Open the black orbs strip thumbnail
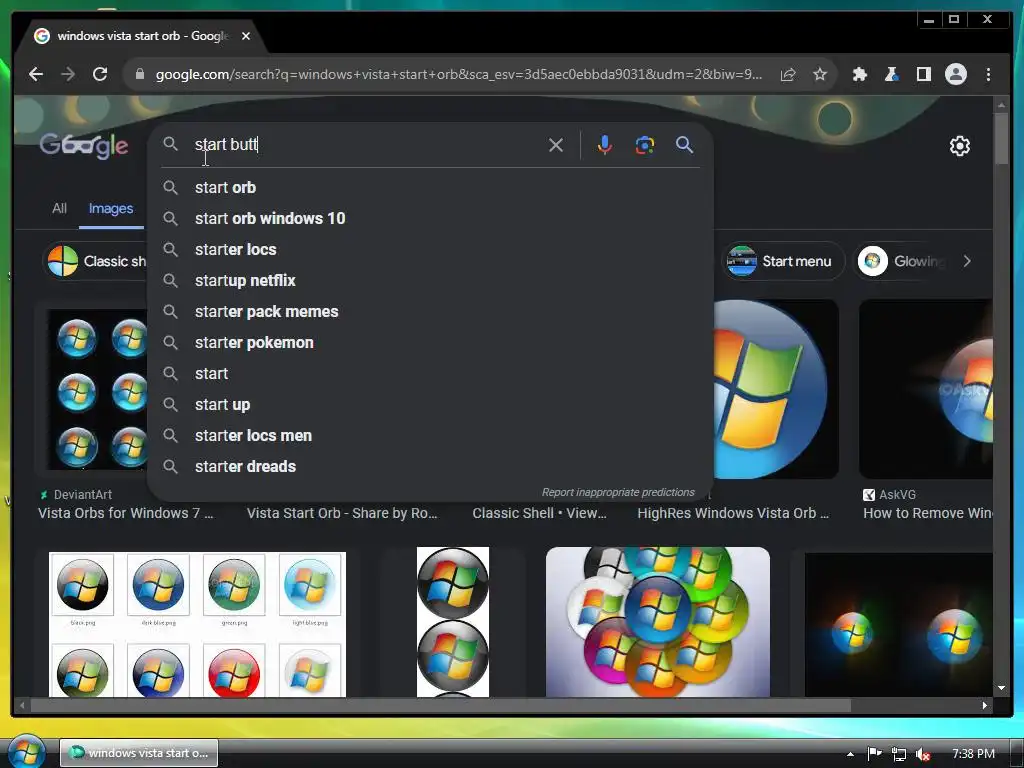The width and height of the screenshot is (1024, 768). (453, 622)
